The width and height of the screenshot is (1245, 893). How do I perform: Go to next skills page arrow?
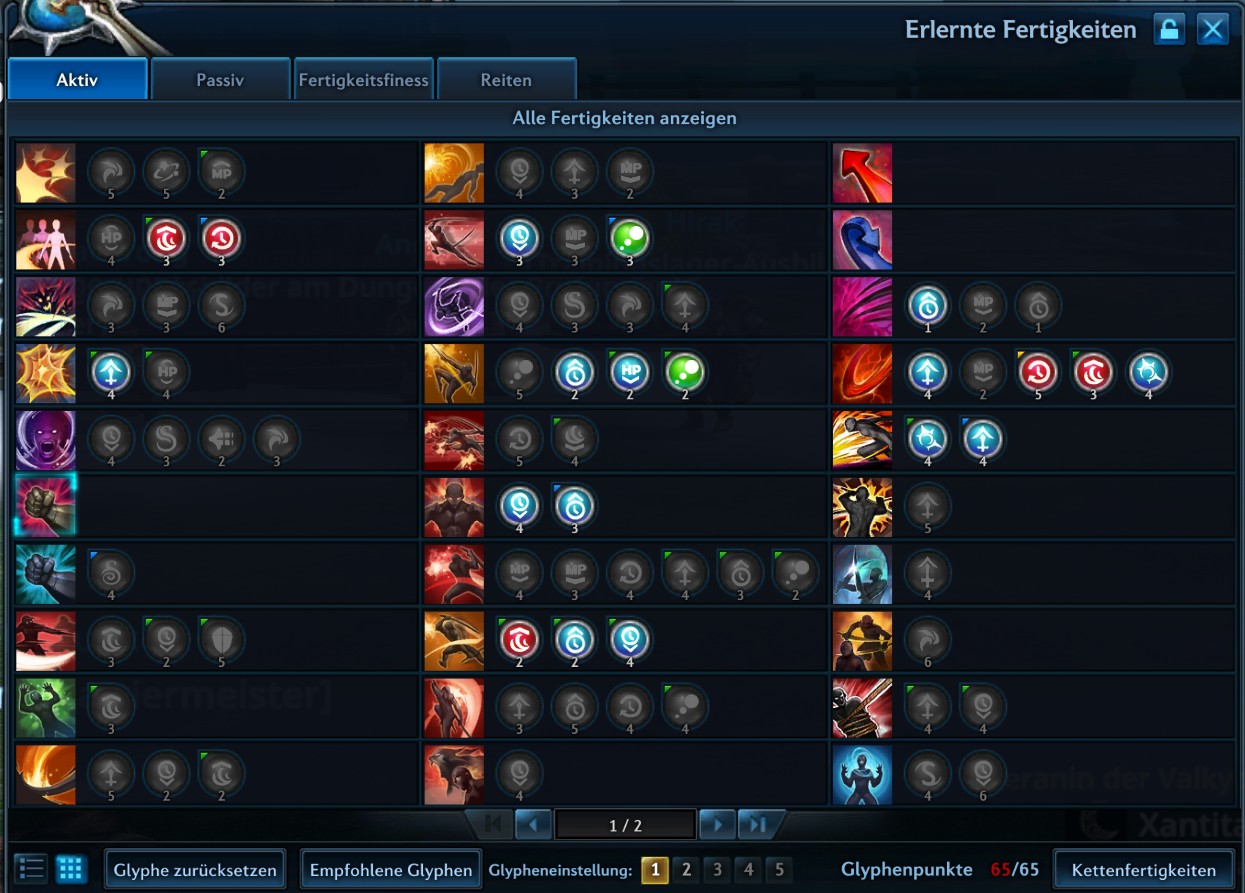(x=718, y=824)
